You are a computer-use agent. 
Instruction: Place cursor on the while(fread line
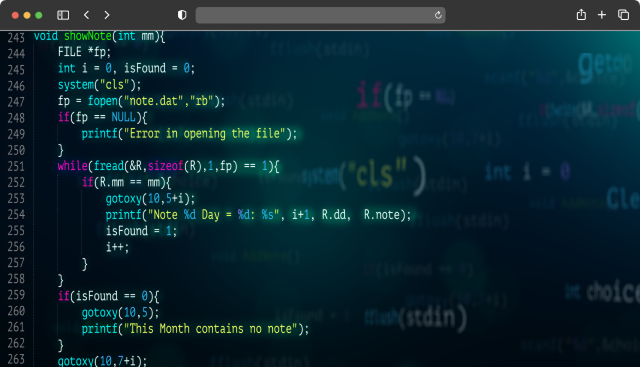168,166
